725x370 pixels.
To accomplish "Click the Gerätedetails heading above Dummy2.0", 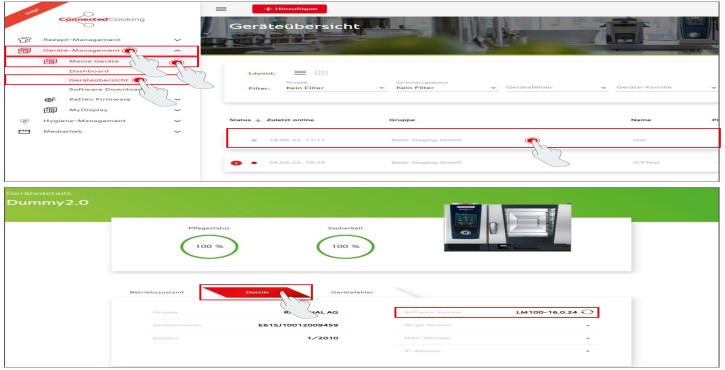I will (x=39, y=193).
